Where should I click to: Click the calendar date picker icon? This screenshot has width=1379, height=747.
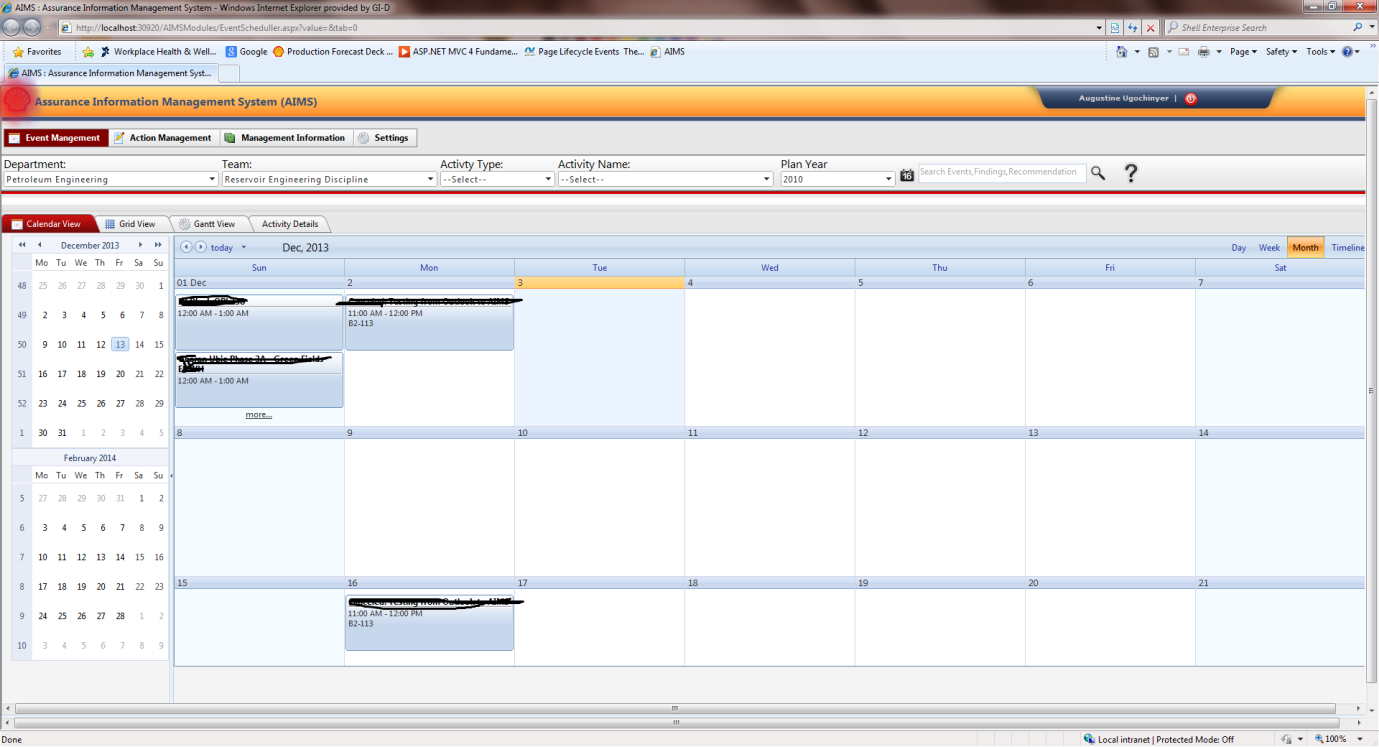pyautogui.click(x=906, y=175)
